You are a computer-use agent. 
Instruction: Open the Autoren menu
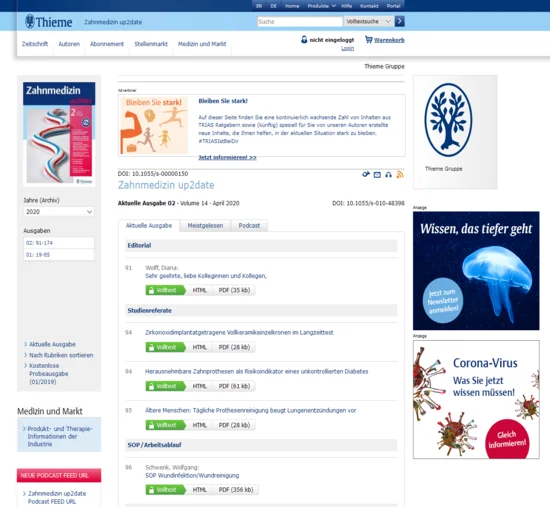click(69, 44)
